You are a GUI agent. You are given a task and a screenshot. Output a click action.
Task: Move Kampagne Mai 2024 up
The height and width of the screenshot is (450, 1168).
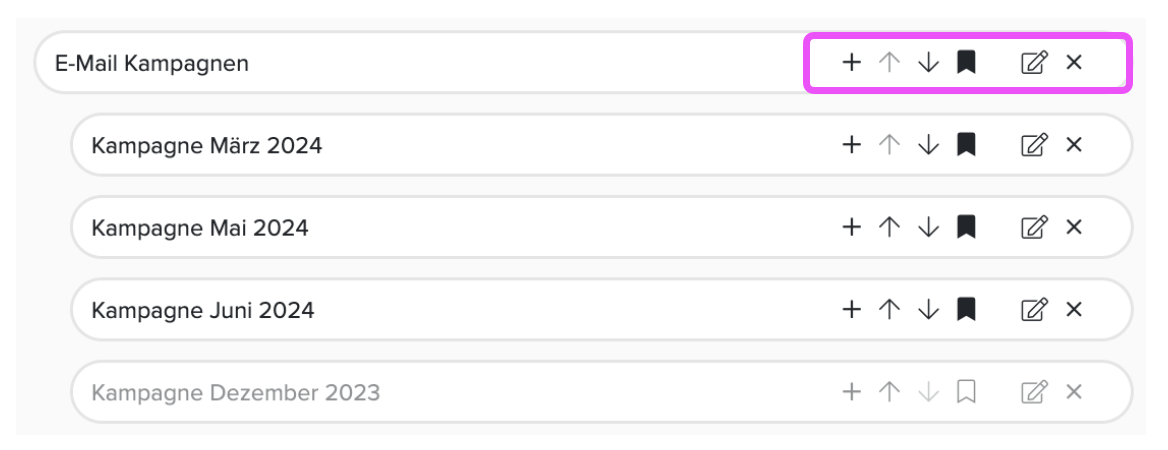tap(888, 227)
